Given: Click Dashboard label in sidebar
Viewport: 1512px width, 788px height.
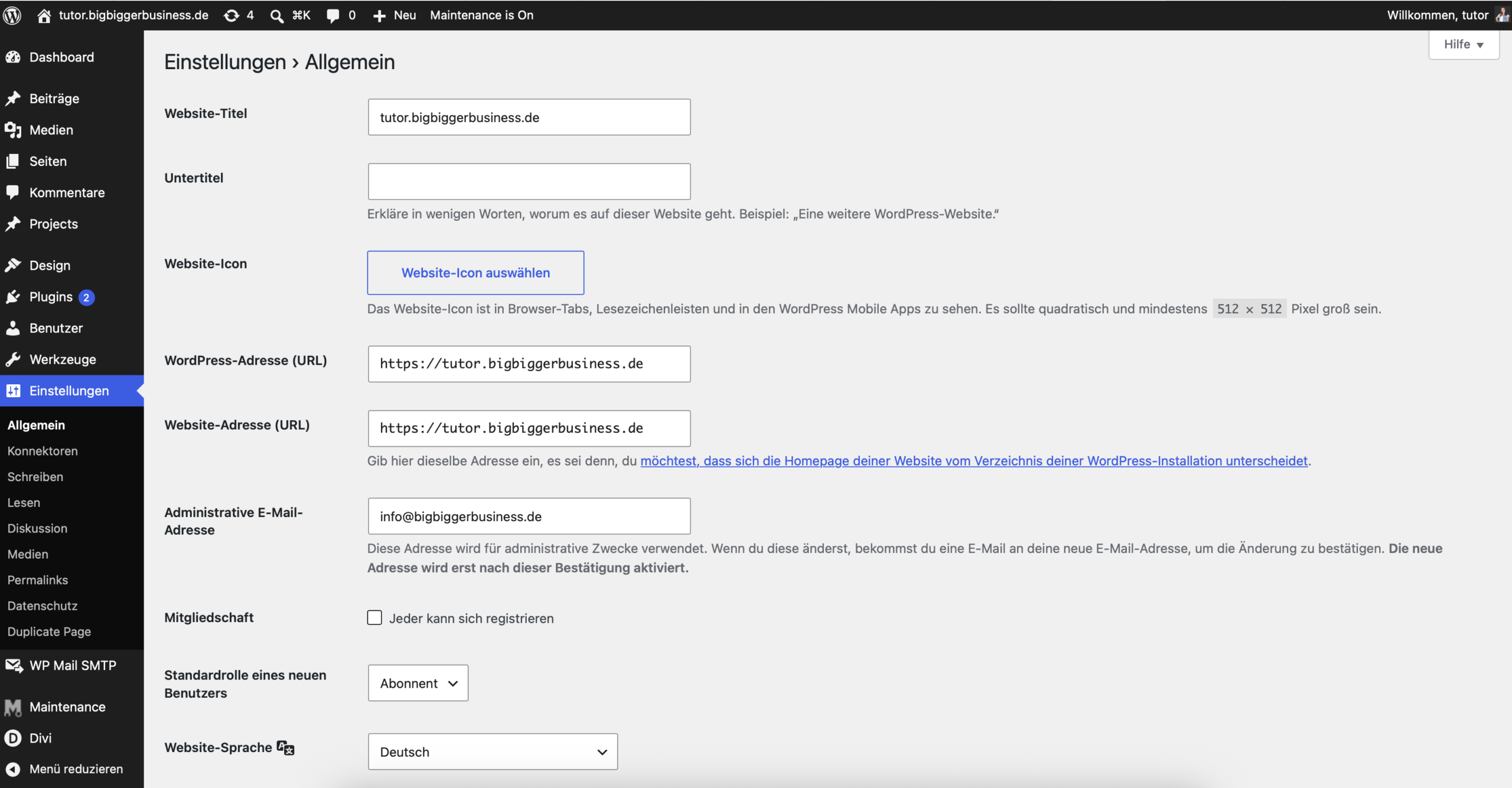Looking at the screenshot, I should point(61,57).
